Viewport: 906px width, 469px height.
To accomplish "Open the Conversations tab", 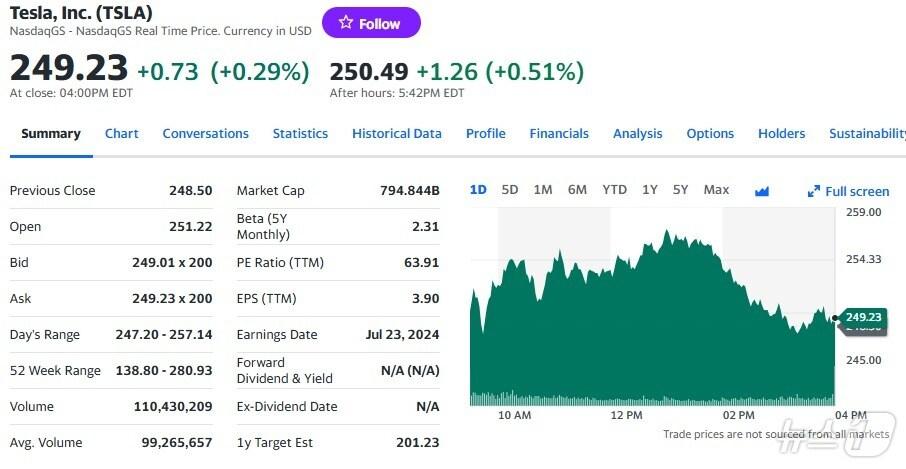I will coord(205,134).
